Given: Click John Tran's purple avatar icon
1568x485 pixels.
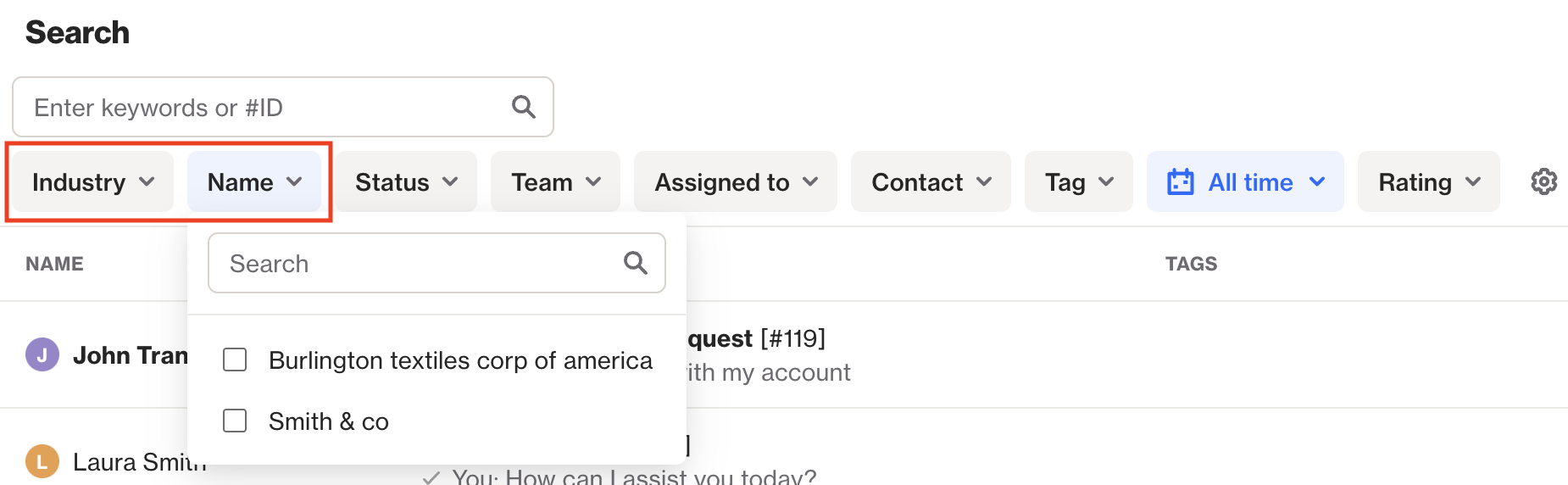Looking at the screenshot, I should point(42,354).
